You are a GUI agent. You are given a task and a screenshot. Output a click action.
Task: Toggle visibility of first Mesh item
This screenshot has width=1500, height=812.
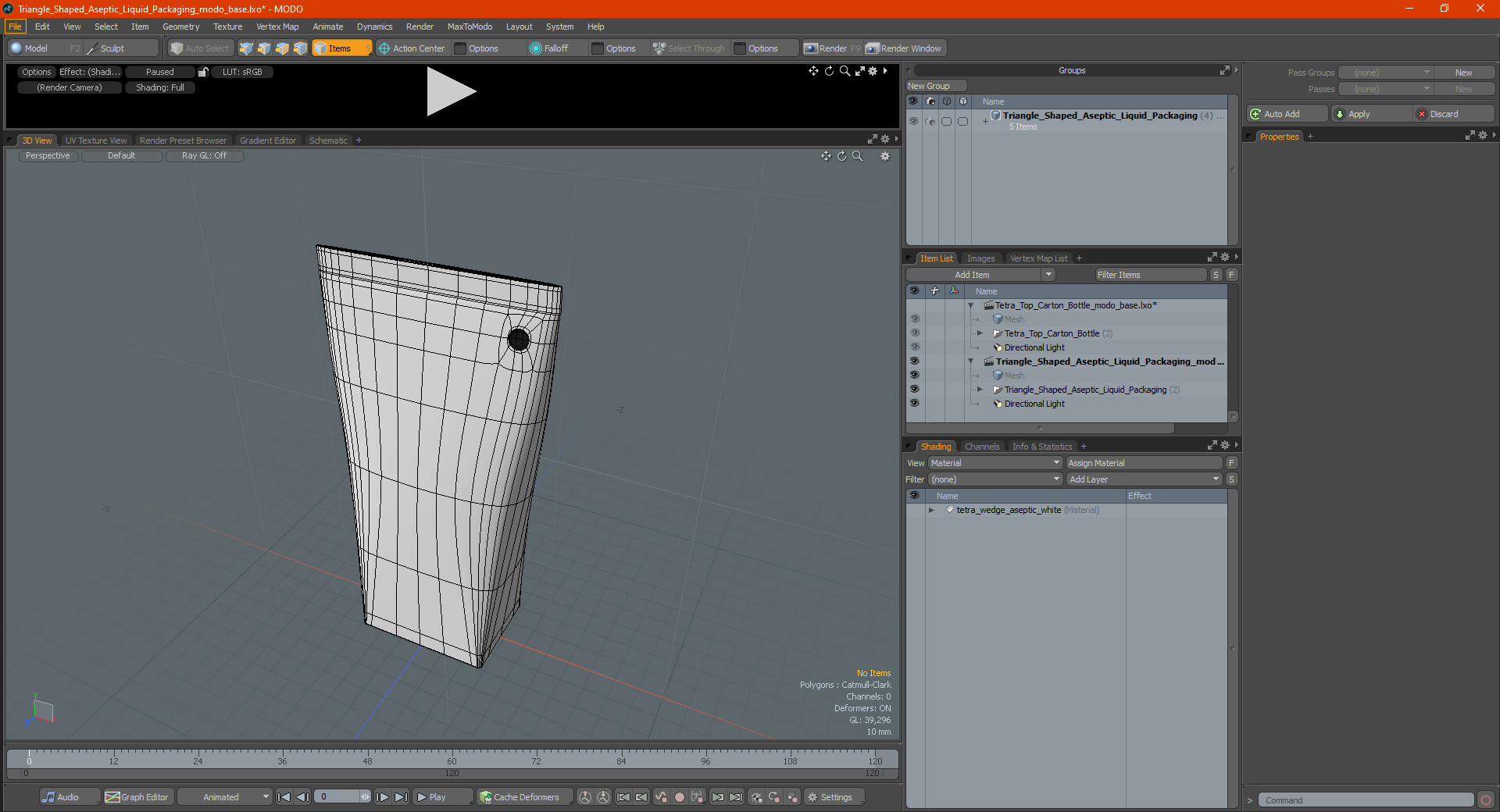pos(914,319)
